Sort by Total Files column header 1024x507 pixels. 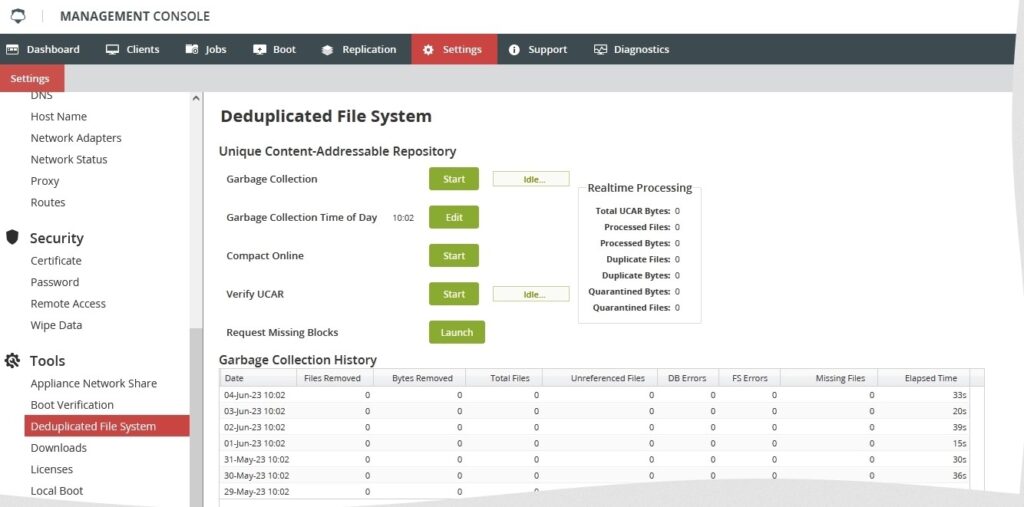[504, 378]
